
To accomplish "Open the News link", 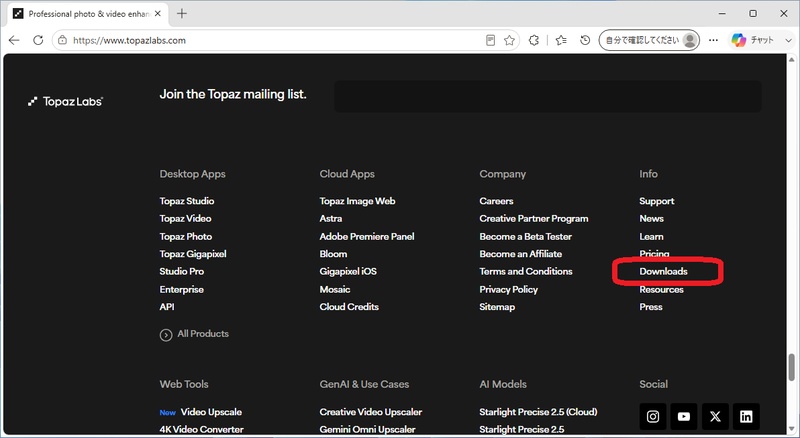I will point(652,218).
